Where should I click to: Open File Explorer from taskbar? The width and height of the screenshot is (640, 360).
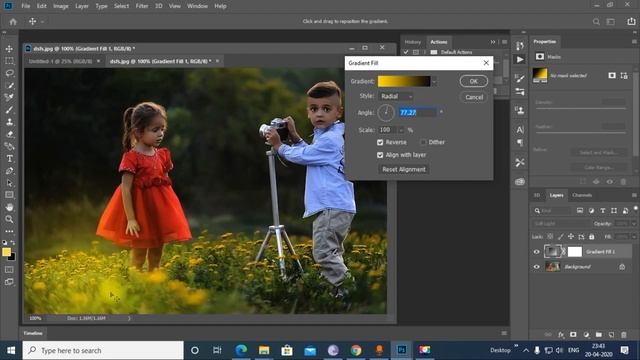point(264,350)
